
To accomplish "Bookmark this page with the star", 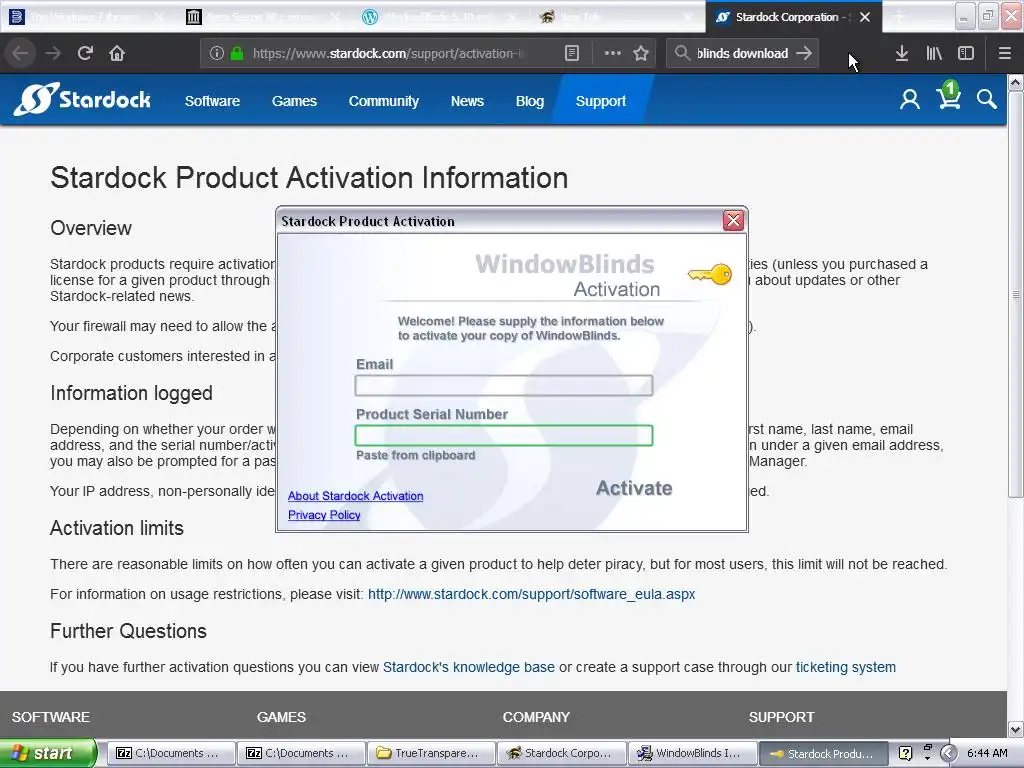I will coord(641,53).
